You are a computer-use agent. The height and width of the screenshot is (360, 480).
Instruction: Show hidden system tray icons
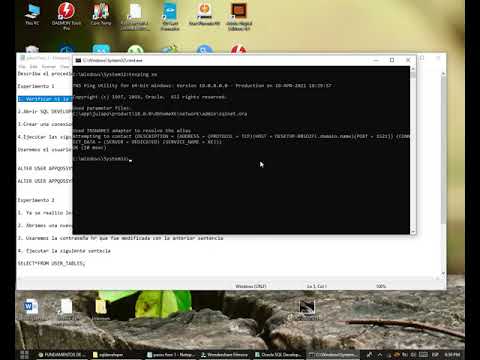pyautogui.click(x=380, y=355)
